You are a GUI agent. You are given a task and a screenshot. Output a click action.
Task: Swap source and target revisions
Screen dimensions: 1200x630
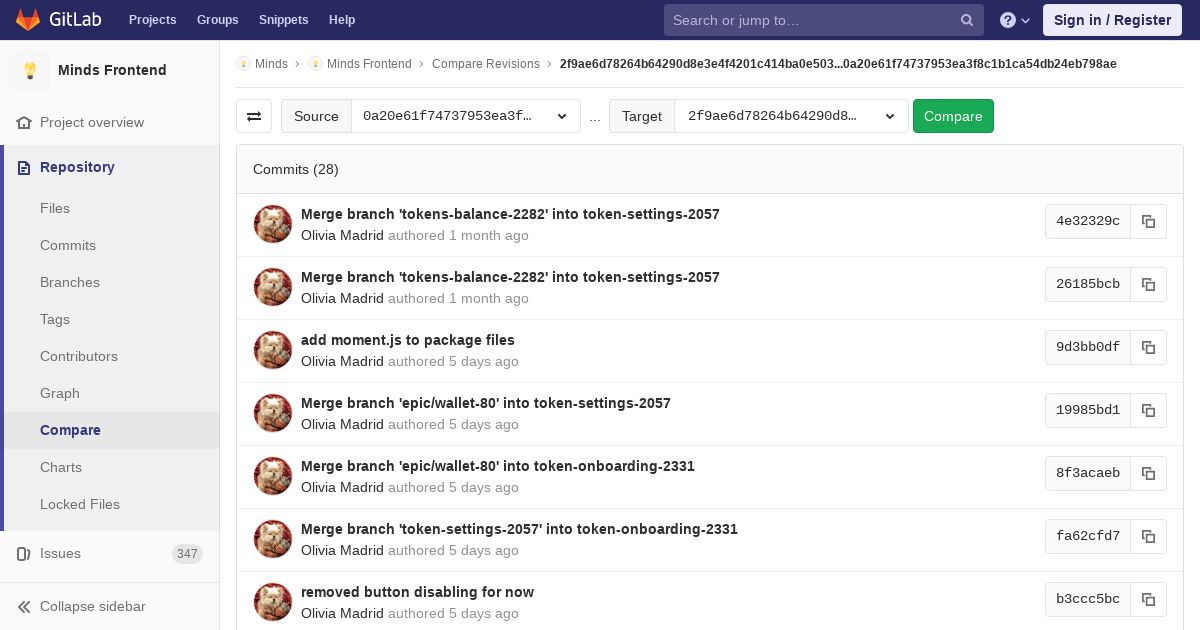click(x=254, y=116)
